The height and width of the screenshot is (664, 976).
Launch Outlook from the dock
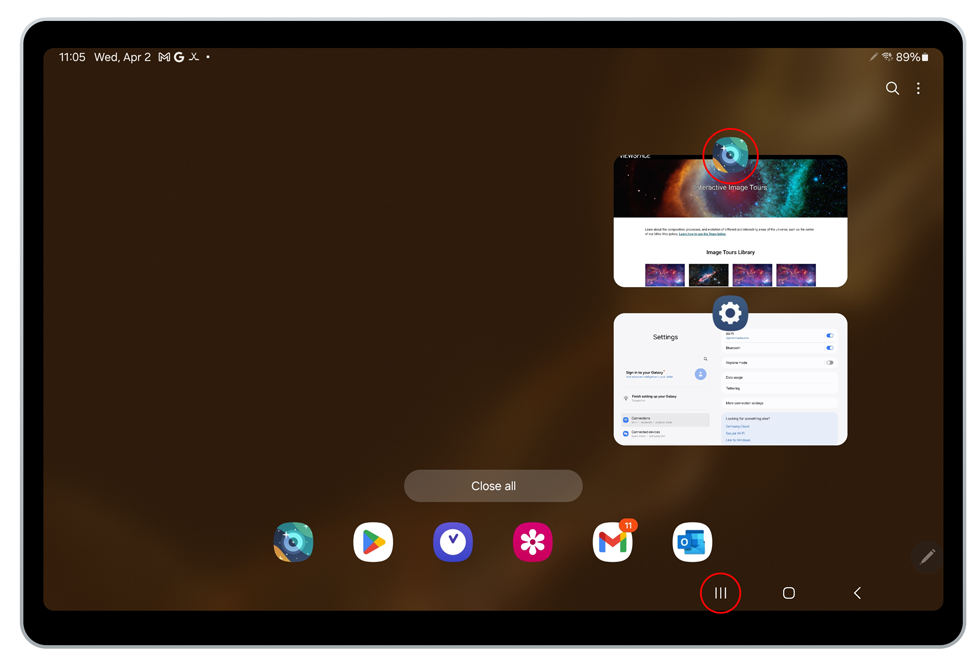(x=692, y=542)
